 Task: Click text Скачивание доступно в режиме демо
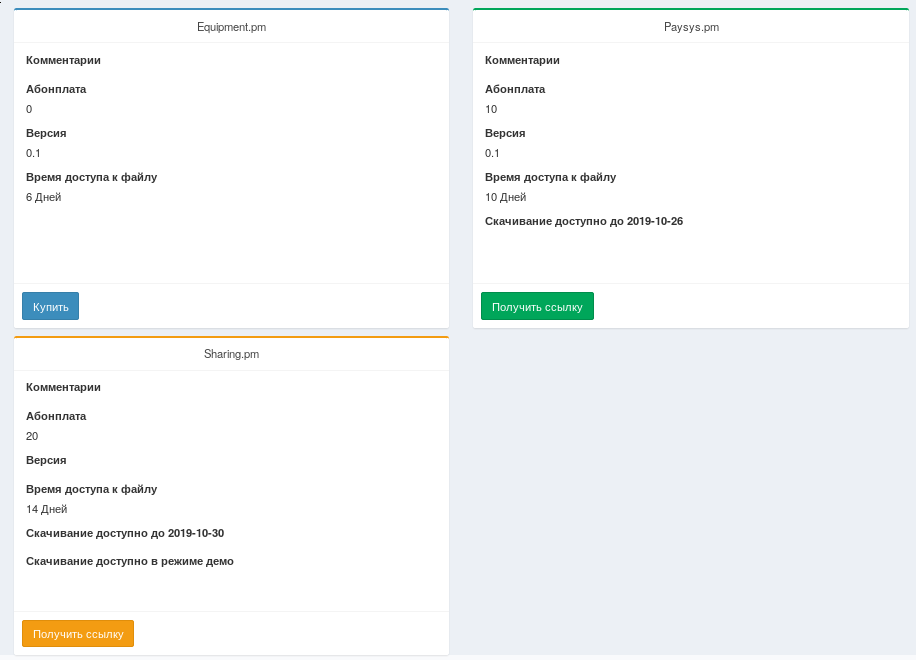(x=130, y=561)
